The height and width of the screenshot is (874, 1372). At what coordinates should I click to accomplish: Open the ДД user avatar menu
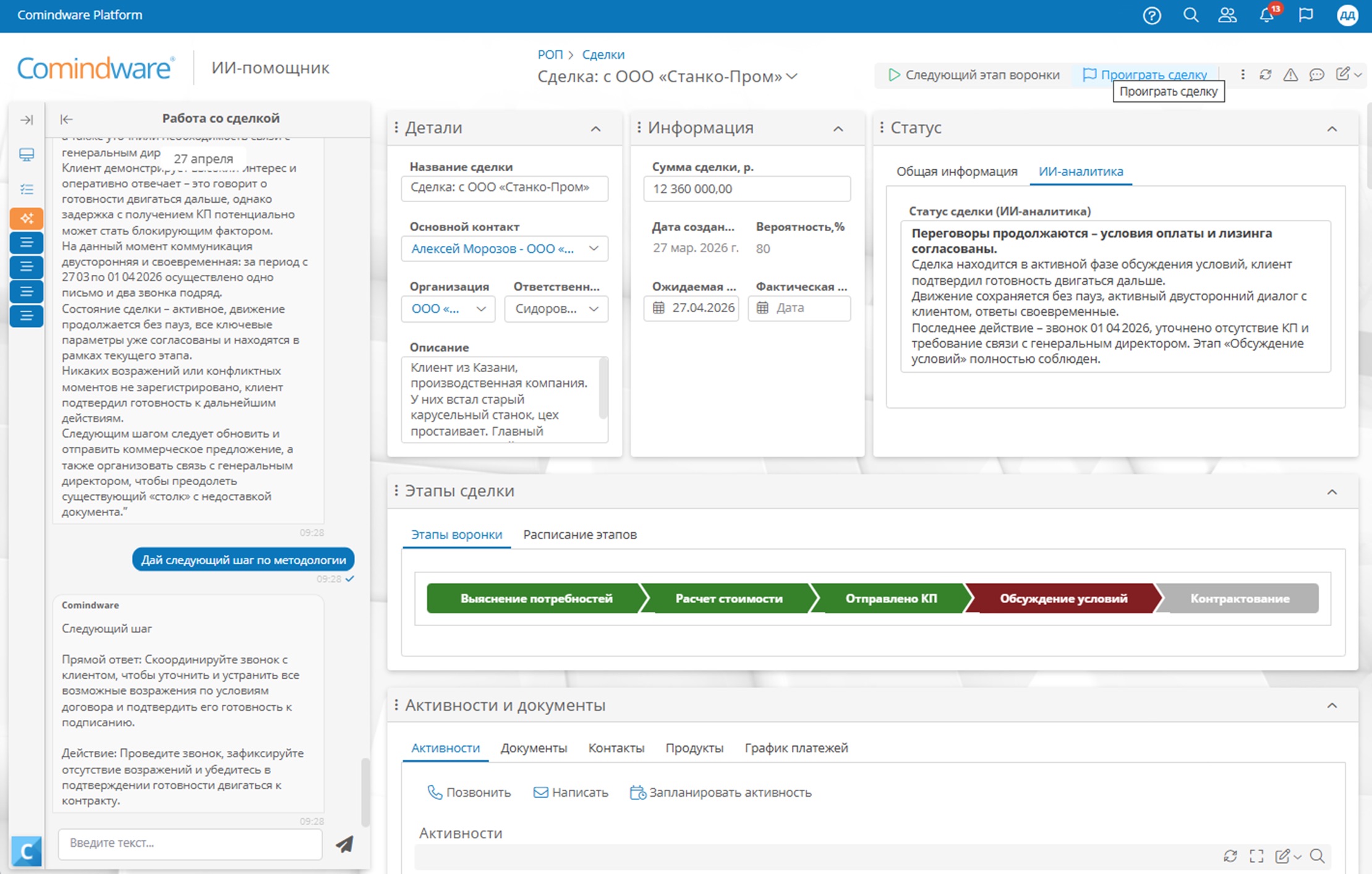1347,15
